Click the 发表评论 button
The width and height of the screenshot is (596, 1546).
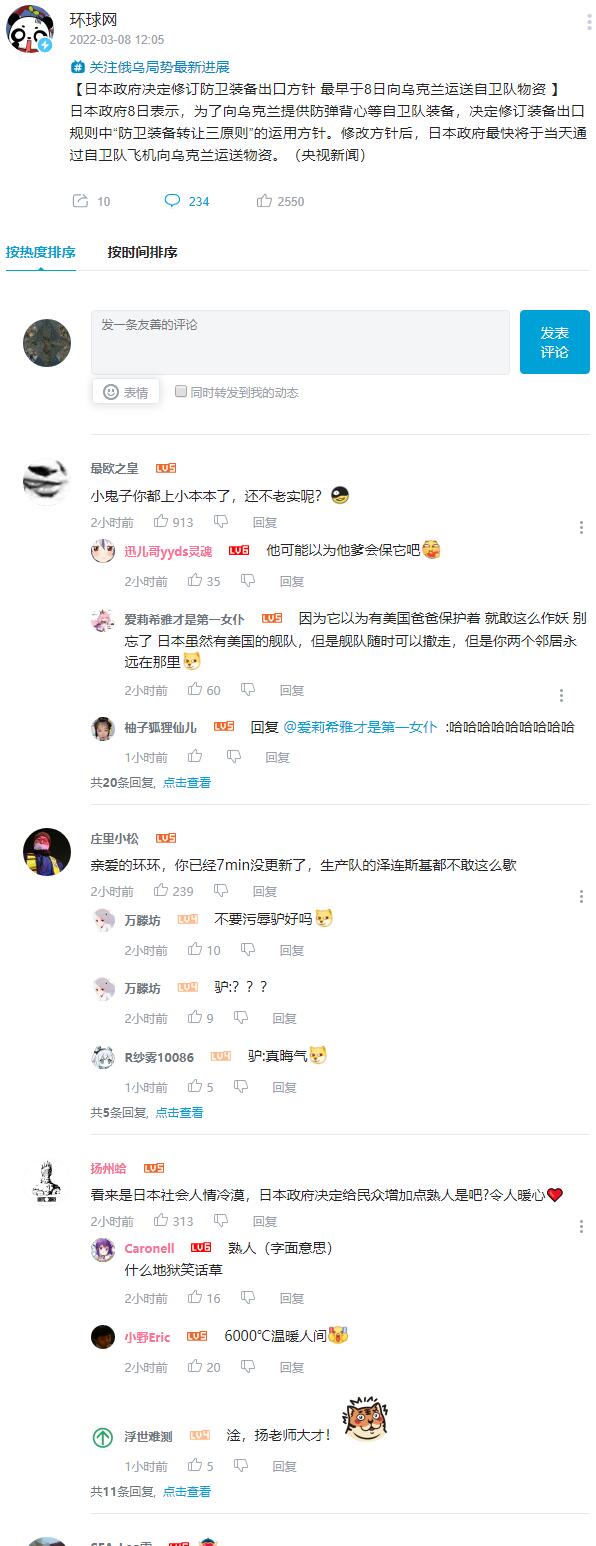(x=555, y=342)
